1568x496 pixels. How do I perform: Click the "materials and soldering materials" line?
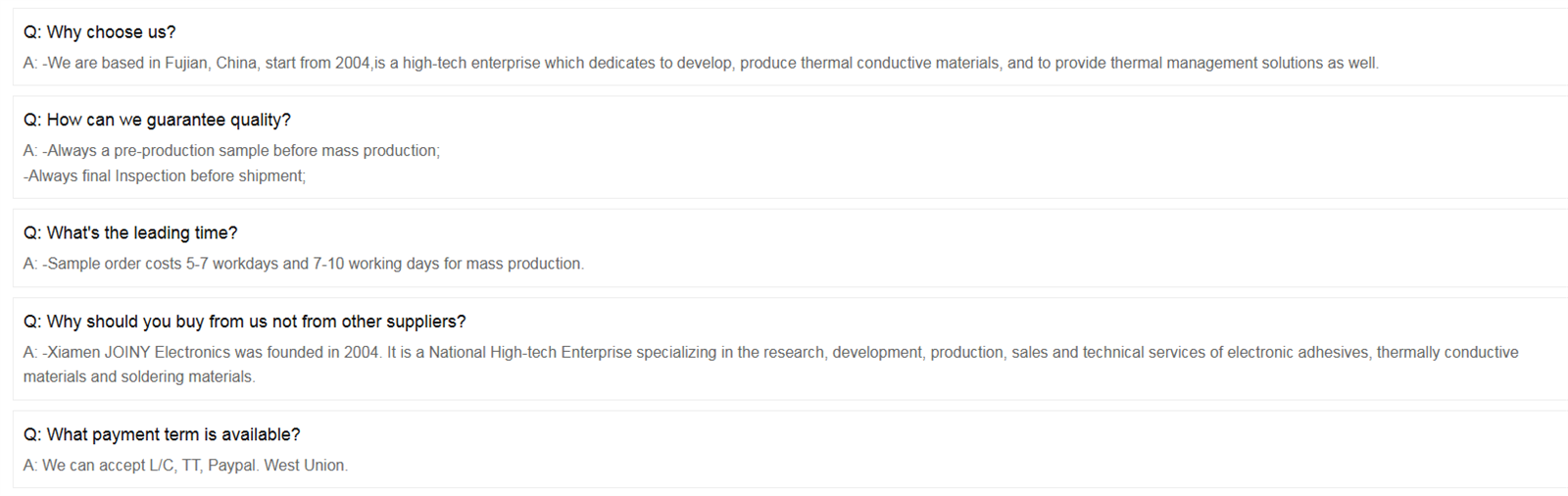(x=139, y=377)
